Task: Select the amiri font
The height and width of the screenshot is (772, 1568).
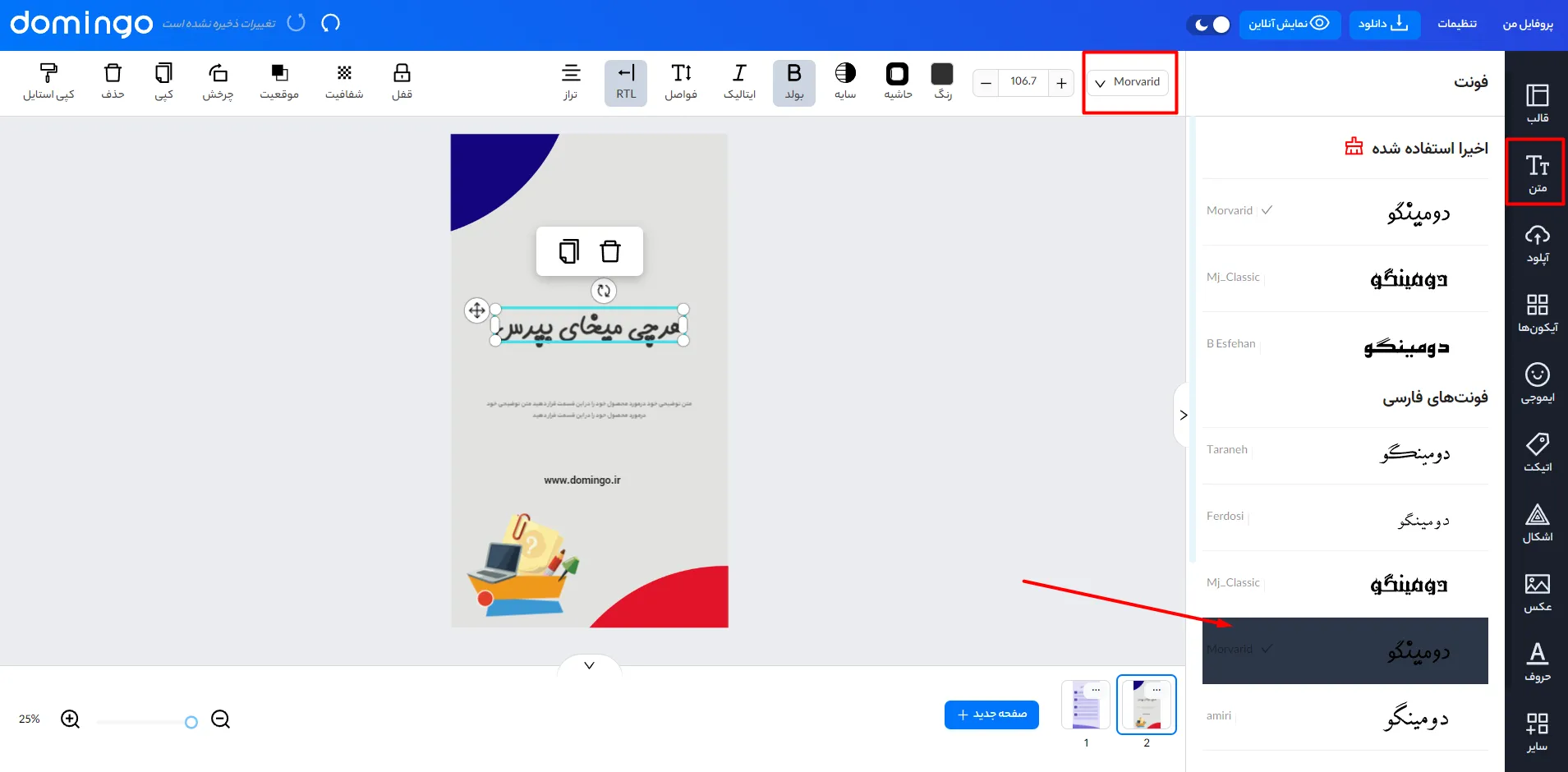Action: pos(1345,717)
